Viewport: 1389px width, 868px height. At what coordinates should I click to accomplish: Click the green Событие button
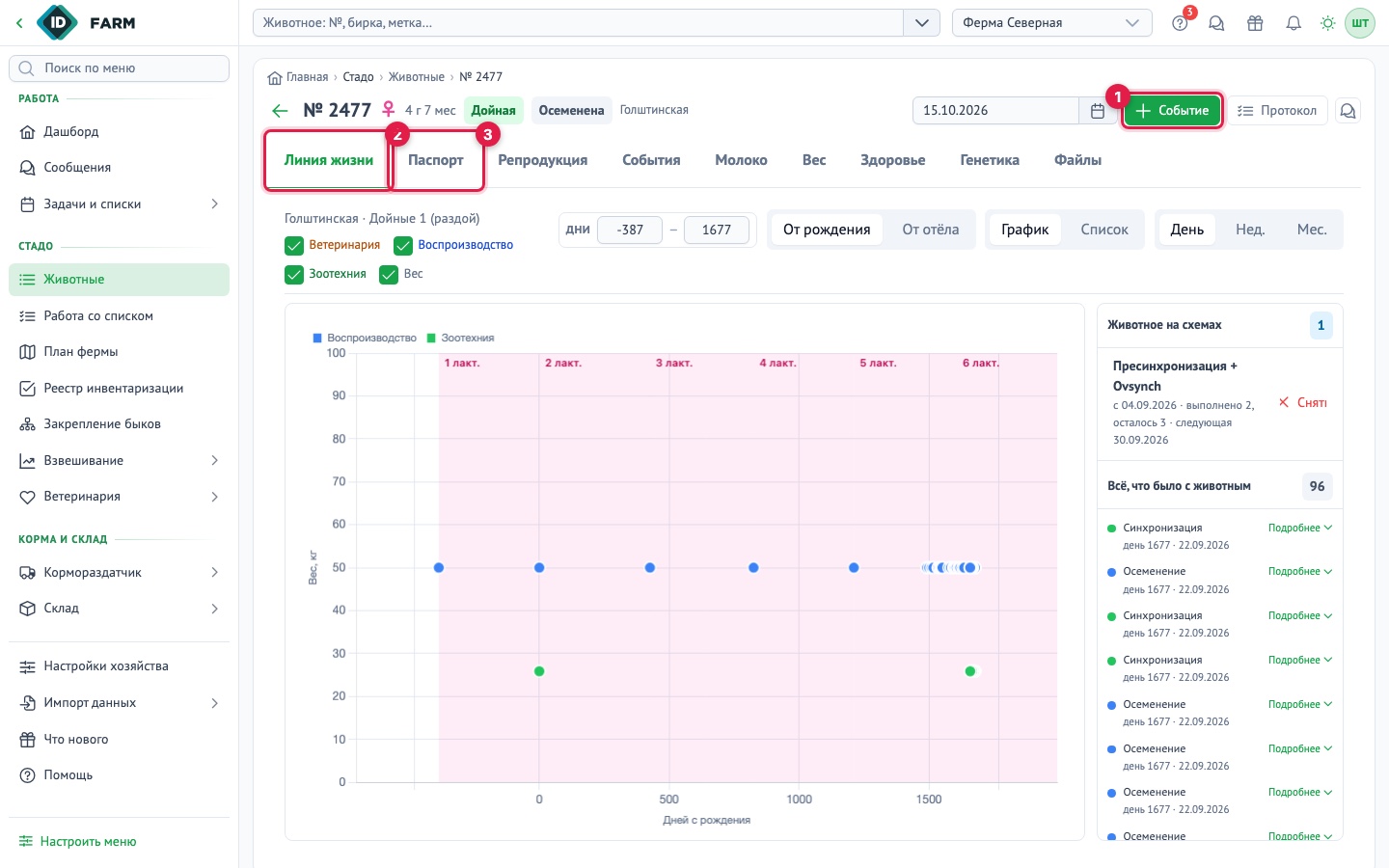pos(1173,111)
